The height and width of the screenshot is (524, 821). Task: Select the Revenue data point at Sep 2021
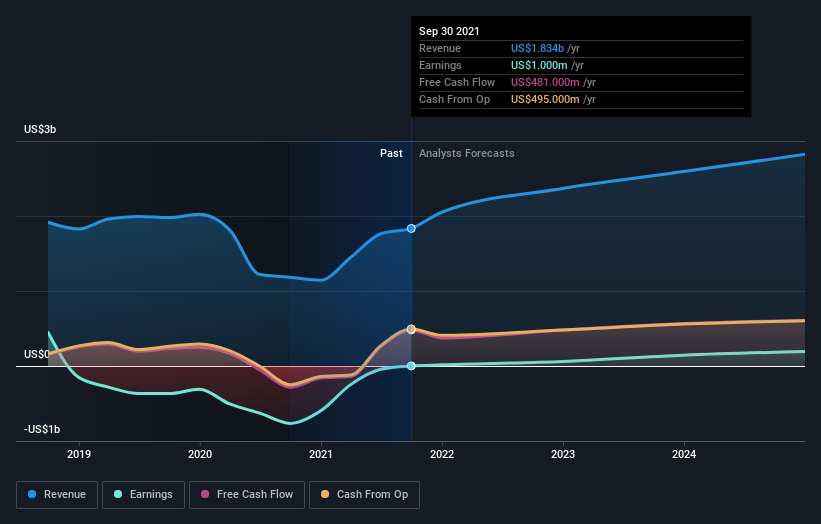(x=412, y=228)
